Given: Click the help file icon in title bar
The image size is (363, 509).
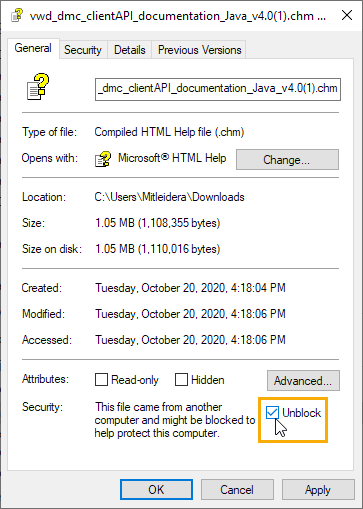Looking at the screenshot, I should coord(17,15).
